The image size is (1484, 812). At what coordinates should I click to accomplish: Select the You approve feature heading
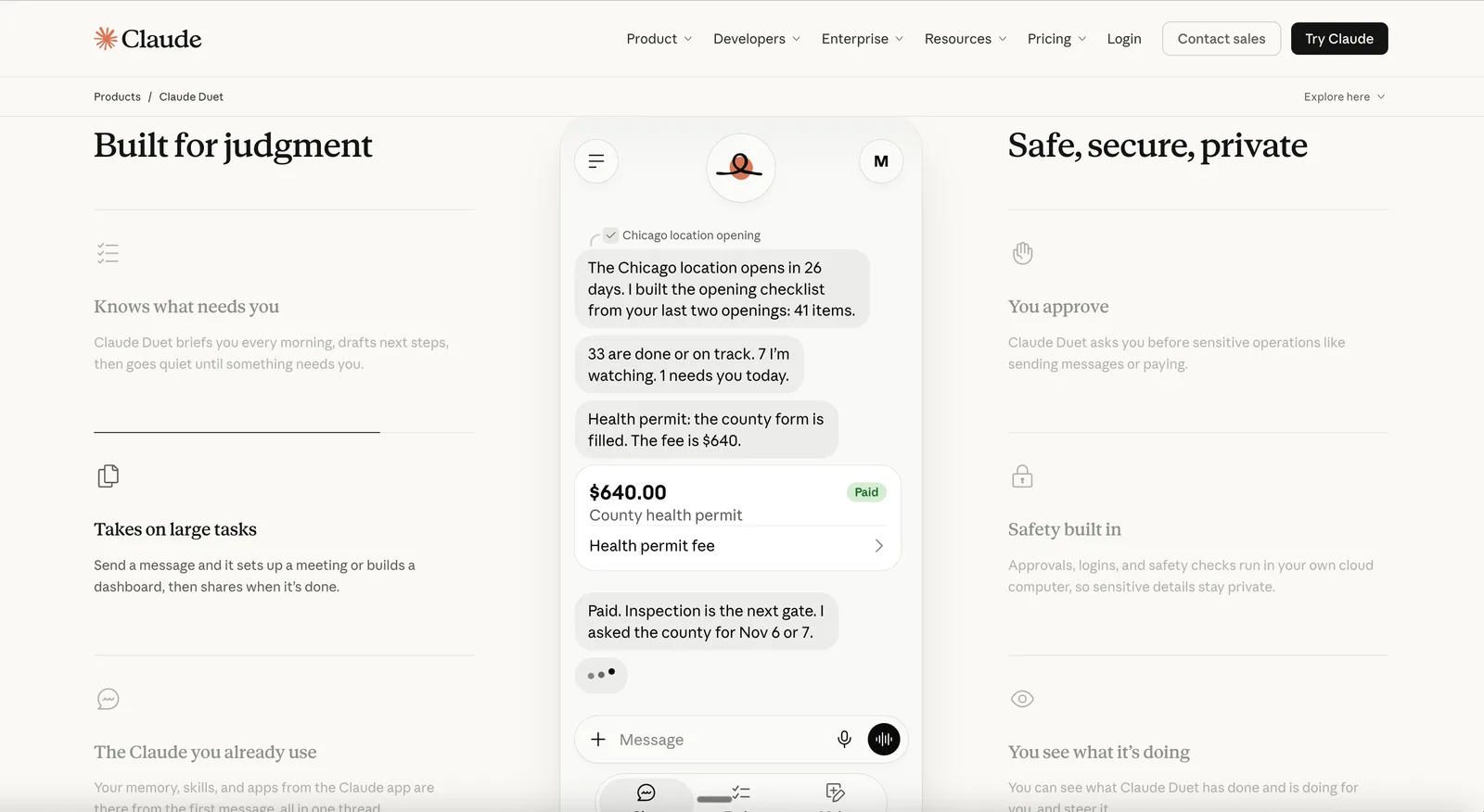pos(1058,307)
